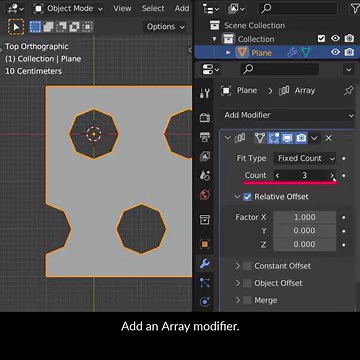Expand the Constant Offset section

(238, 266)
